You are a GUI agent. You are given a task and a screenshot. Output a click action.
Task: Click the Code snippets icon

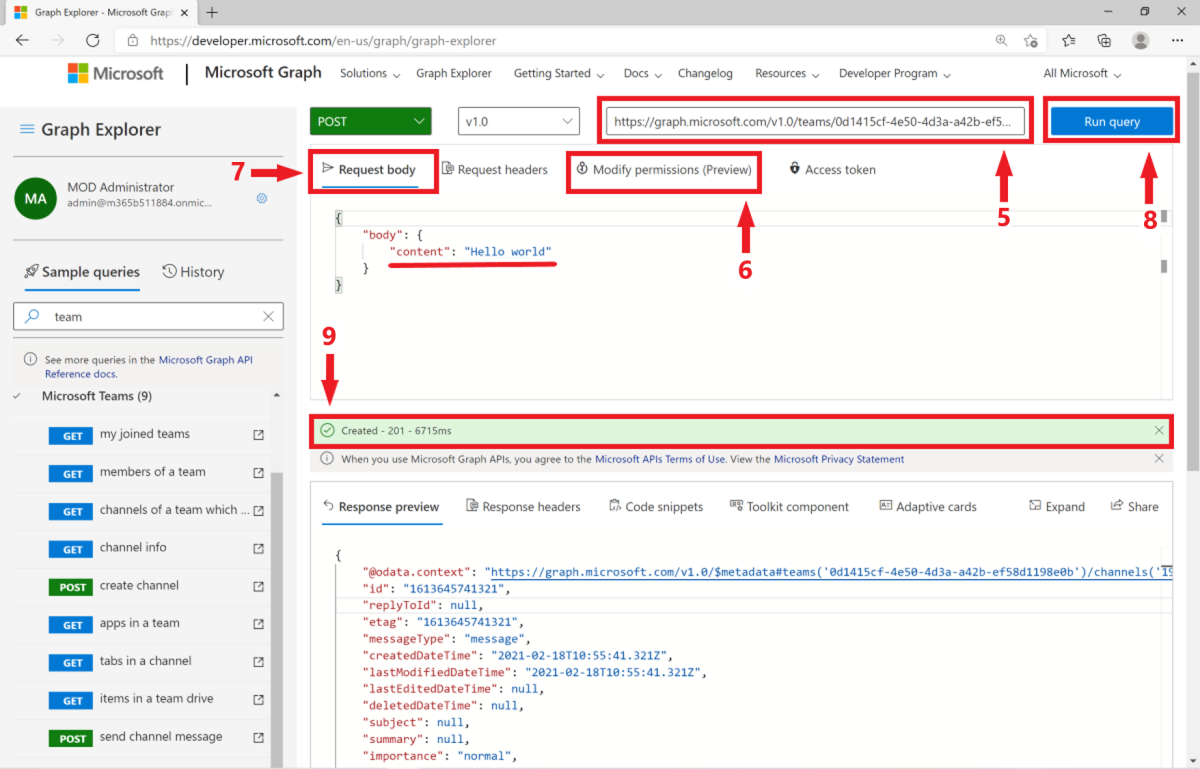click(614, 506)
